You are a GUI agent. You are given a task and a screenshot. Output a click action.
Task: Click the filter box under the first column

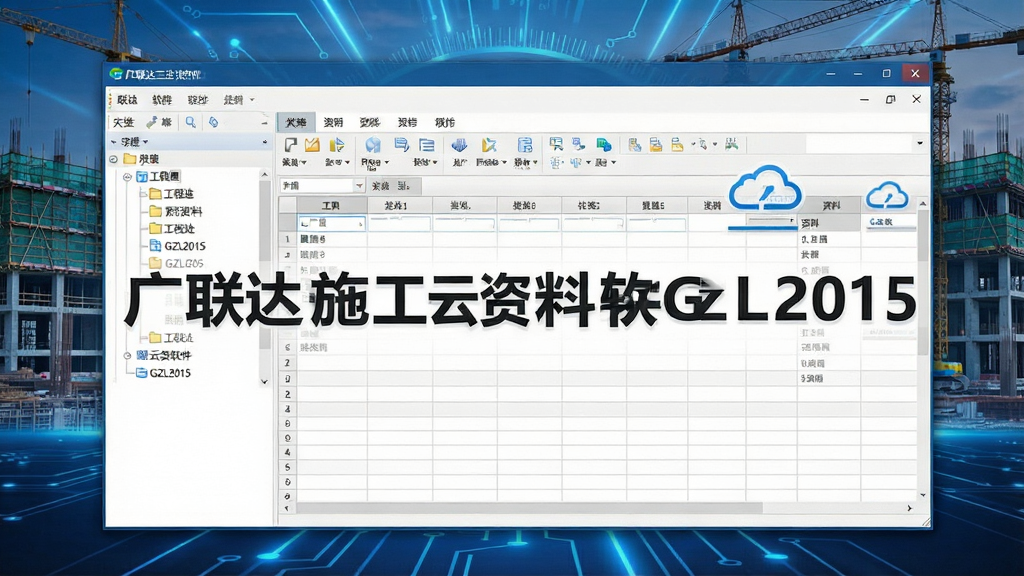332,223
